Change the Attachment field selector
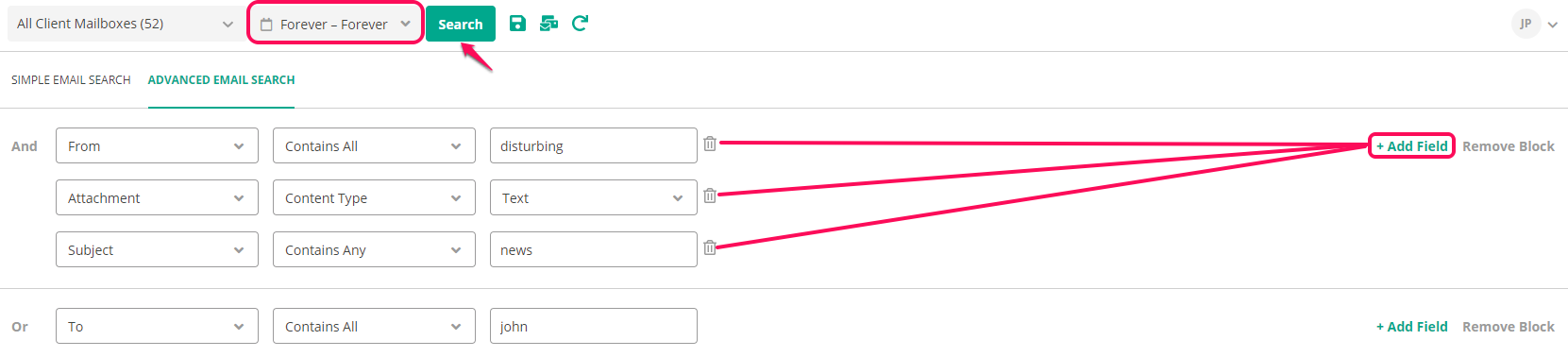Screen dimensions: 1568x357 157,197
